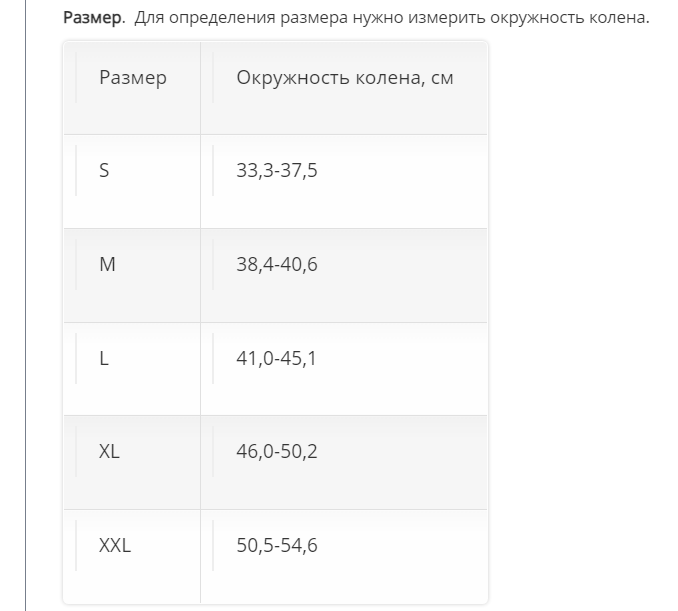This screenshot has height=611, width=678.
Task: Click the bold "Размер." label above the table
Action: coord(94,18)
